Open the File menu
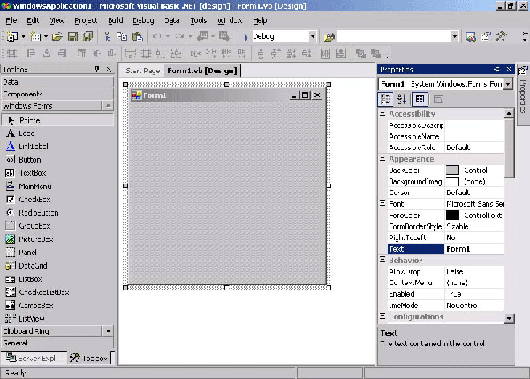Screen dimensions: 530x379 point(11,21)
